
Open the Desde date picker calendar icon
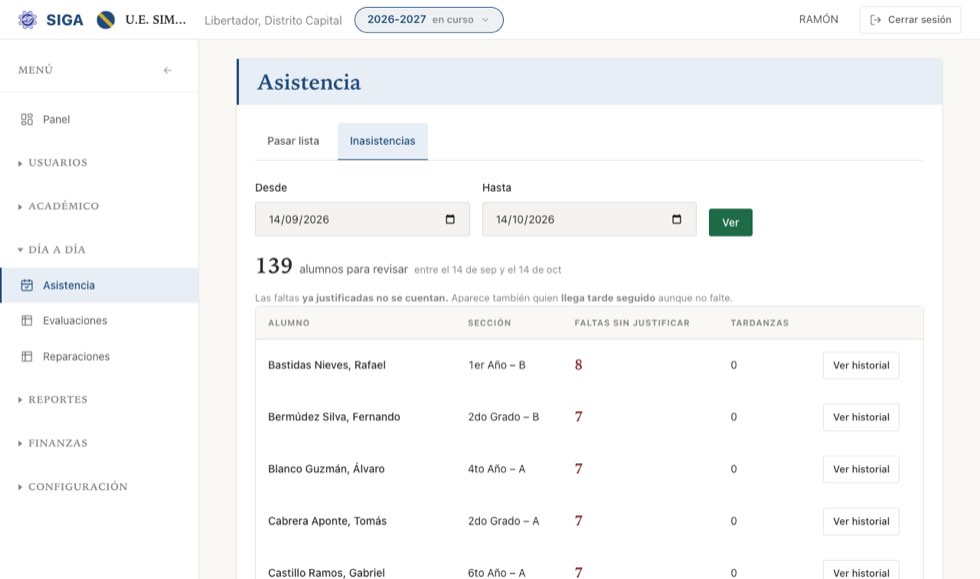point(450,219)
